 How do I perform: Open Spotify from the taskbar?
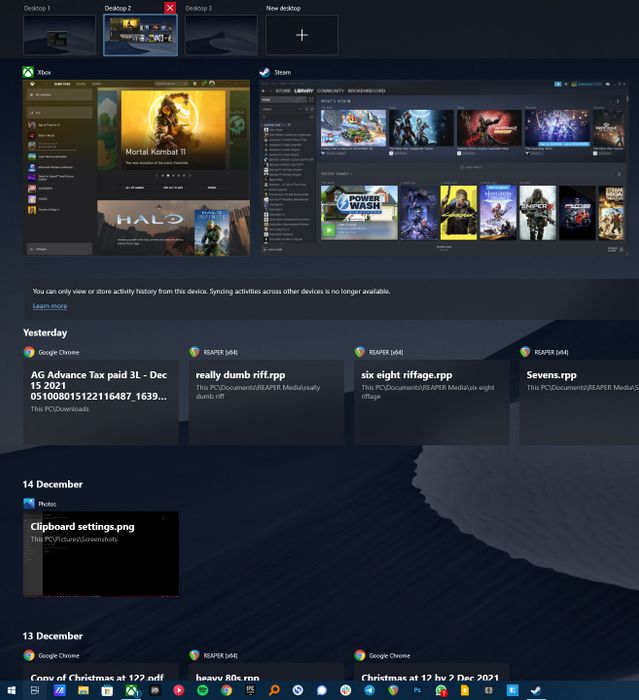pos(203,690)
